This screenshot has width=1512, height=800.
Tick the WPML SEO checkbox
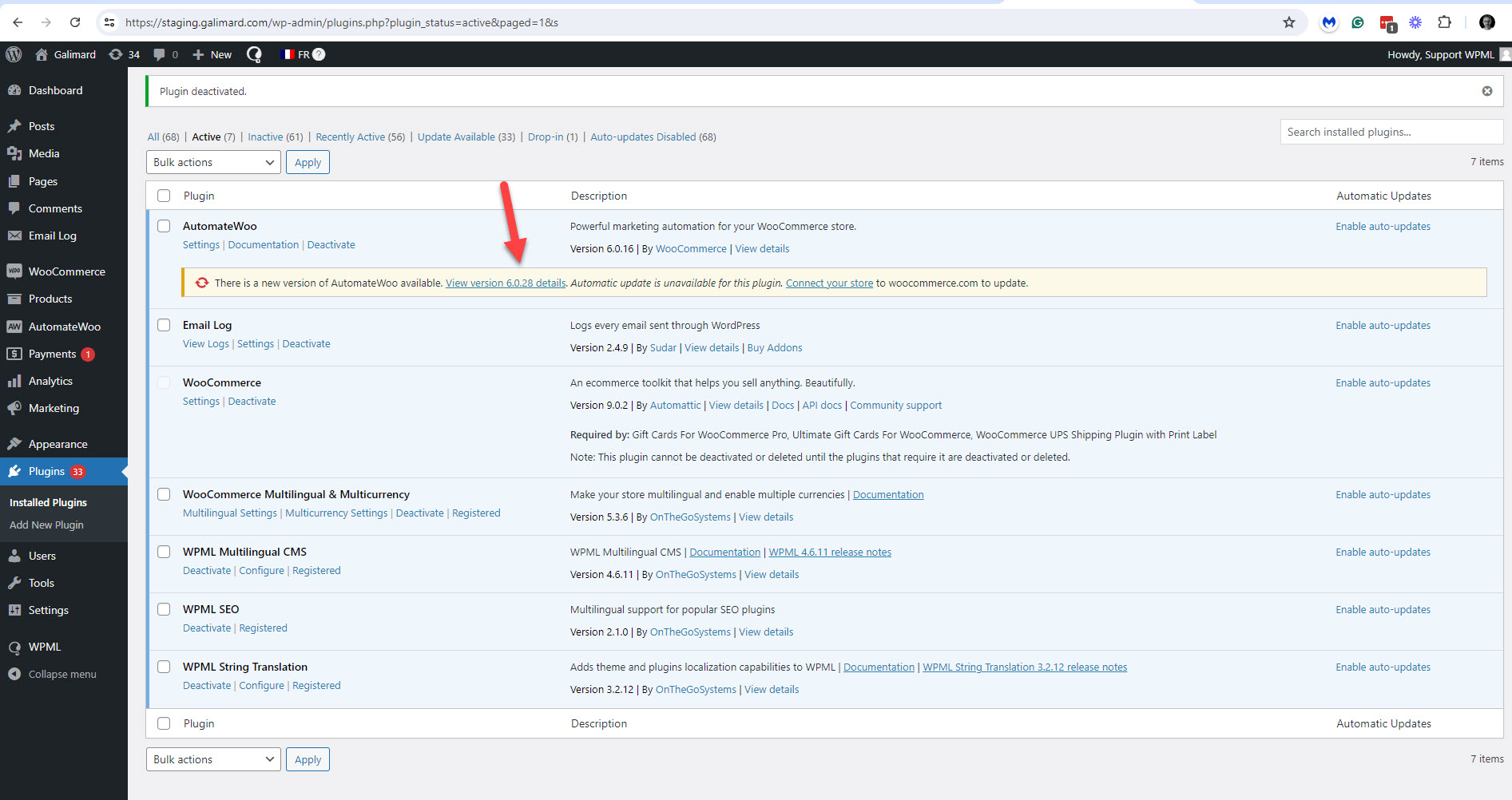pos(164,609)
